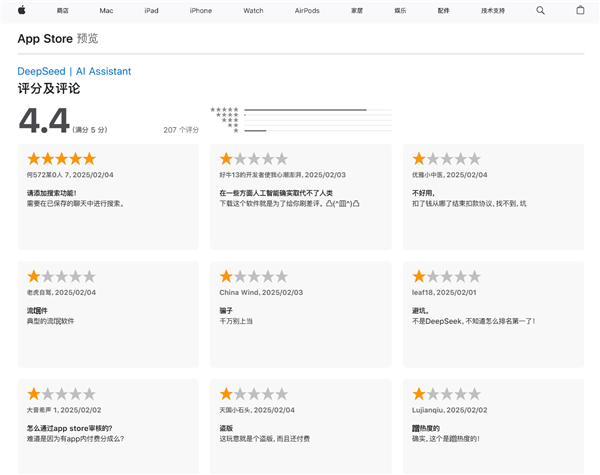Open the review titled 骗子

click(227, 311)
